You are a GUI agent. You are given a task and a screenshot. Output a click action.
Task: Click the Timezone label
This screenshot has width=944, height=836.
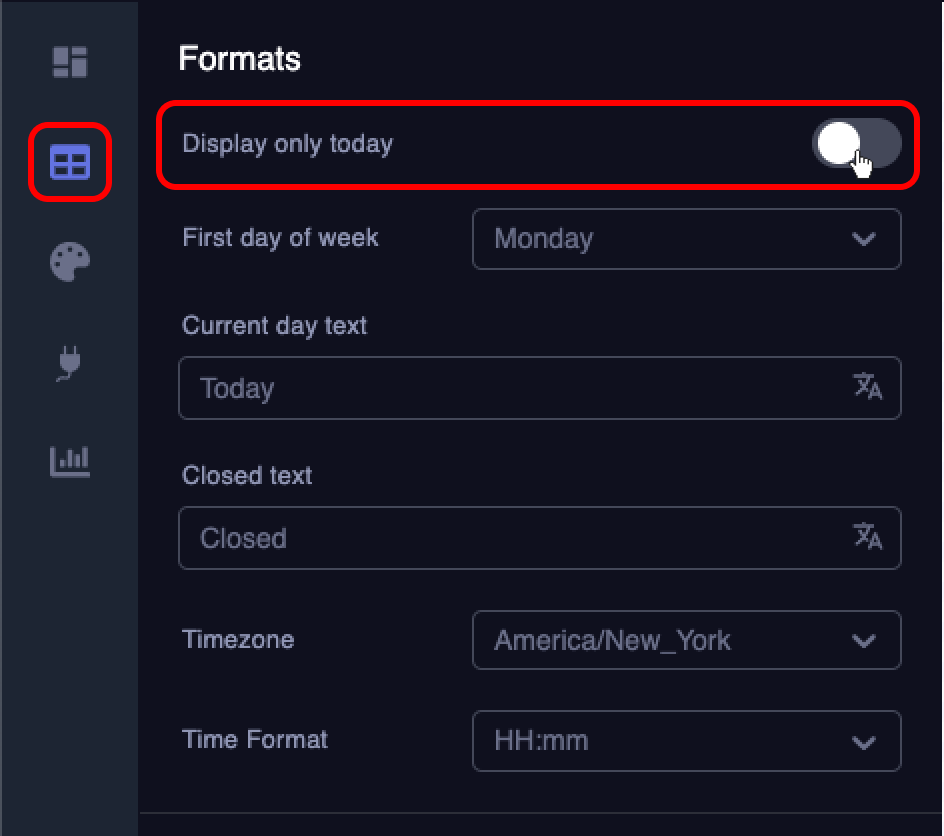(x=238, y=640)
